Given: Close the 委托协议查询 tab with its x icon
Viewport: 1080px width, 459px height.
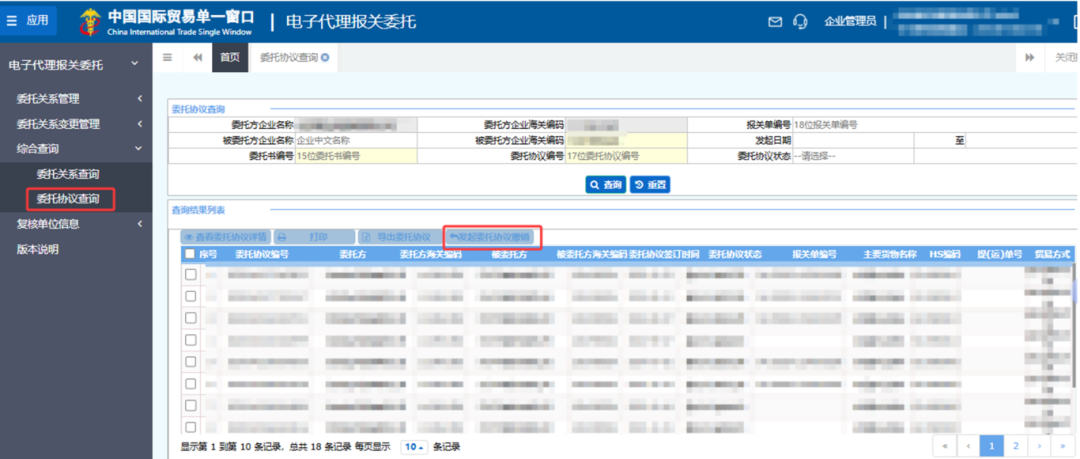Looking at the screenshot, I should 325,58.
